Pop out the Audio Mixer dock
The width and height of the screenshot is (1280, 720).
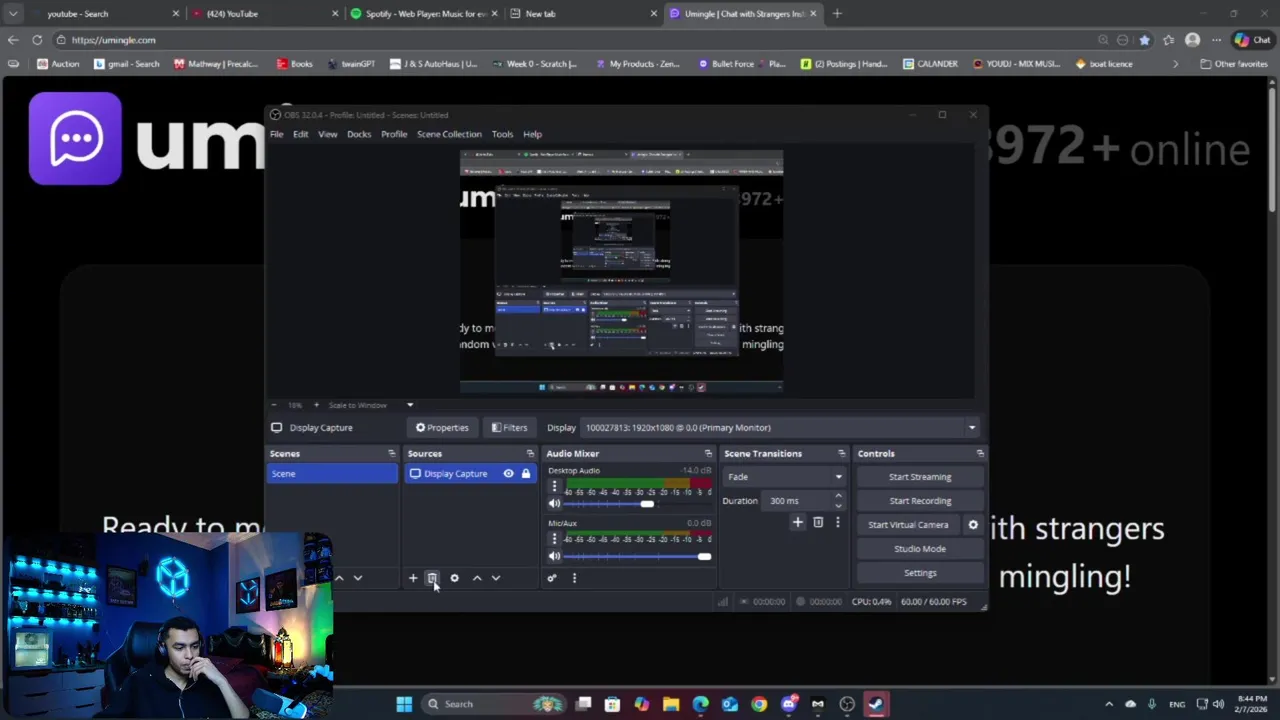tap(708, 454)
